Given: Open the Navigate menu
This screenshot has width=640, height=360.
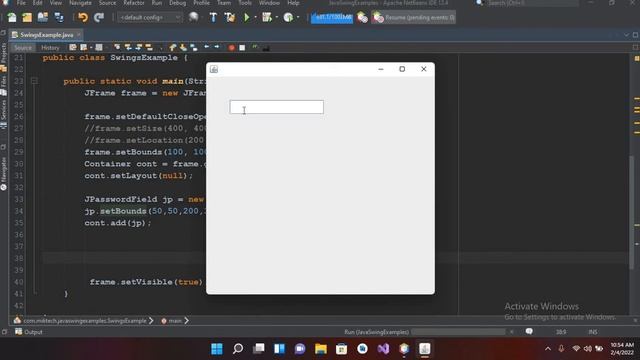Looking at the screenshot, I should tap(80, 3).
